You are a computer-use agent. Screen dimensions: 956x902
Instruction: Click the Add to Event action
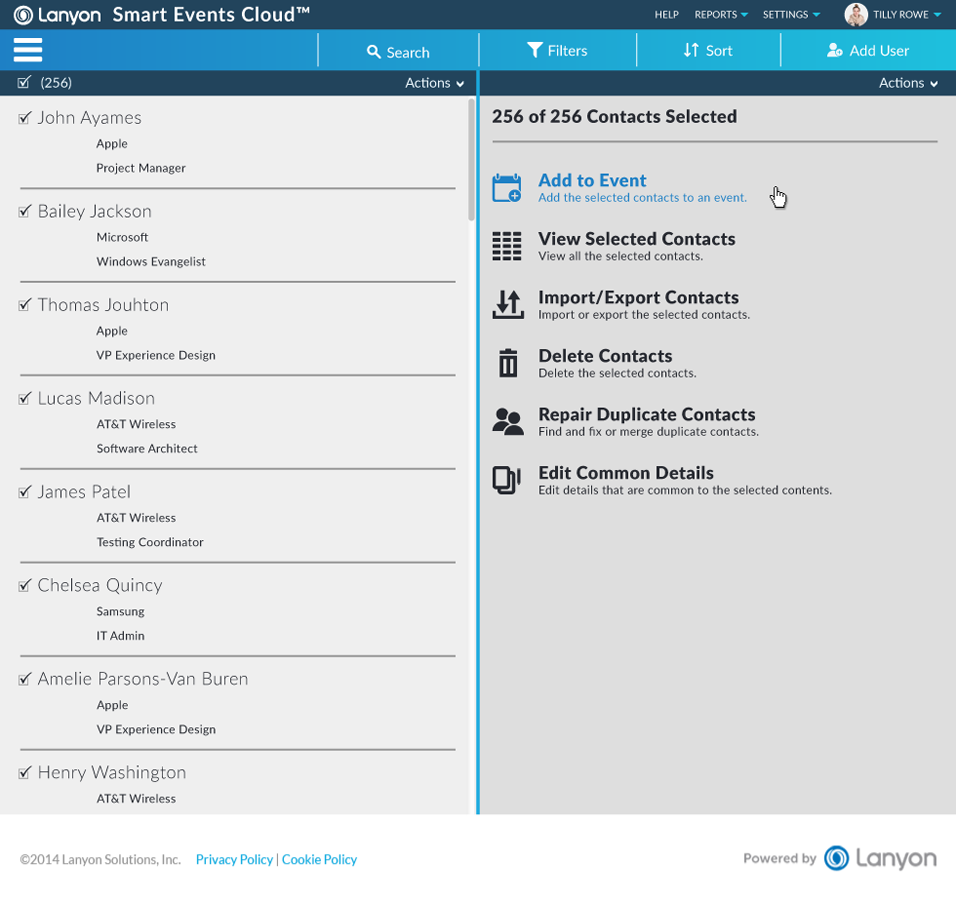pos(619,188)
